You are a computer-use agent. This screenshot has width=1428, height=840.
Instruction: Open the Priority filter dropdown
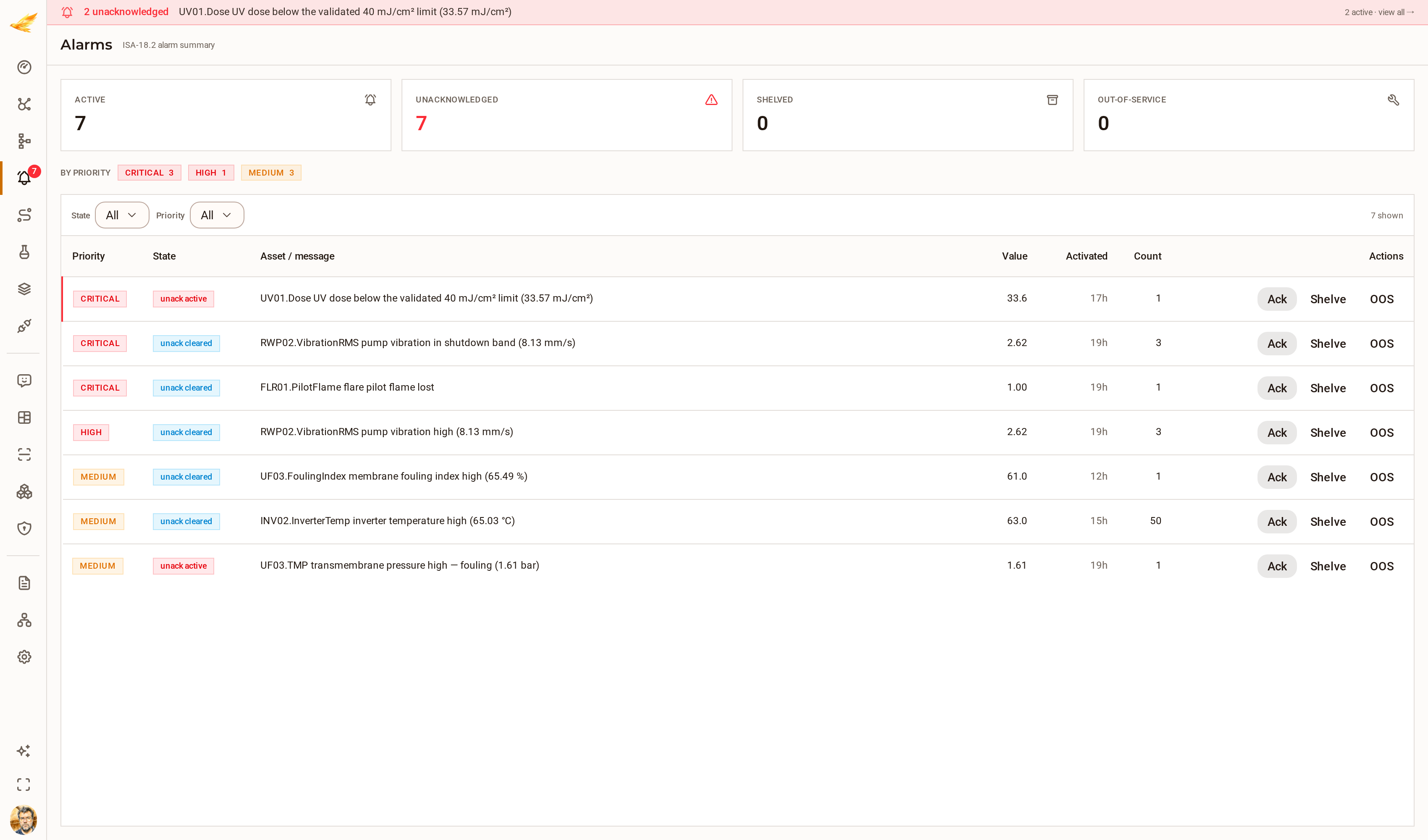point(217,215)
